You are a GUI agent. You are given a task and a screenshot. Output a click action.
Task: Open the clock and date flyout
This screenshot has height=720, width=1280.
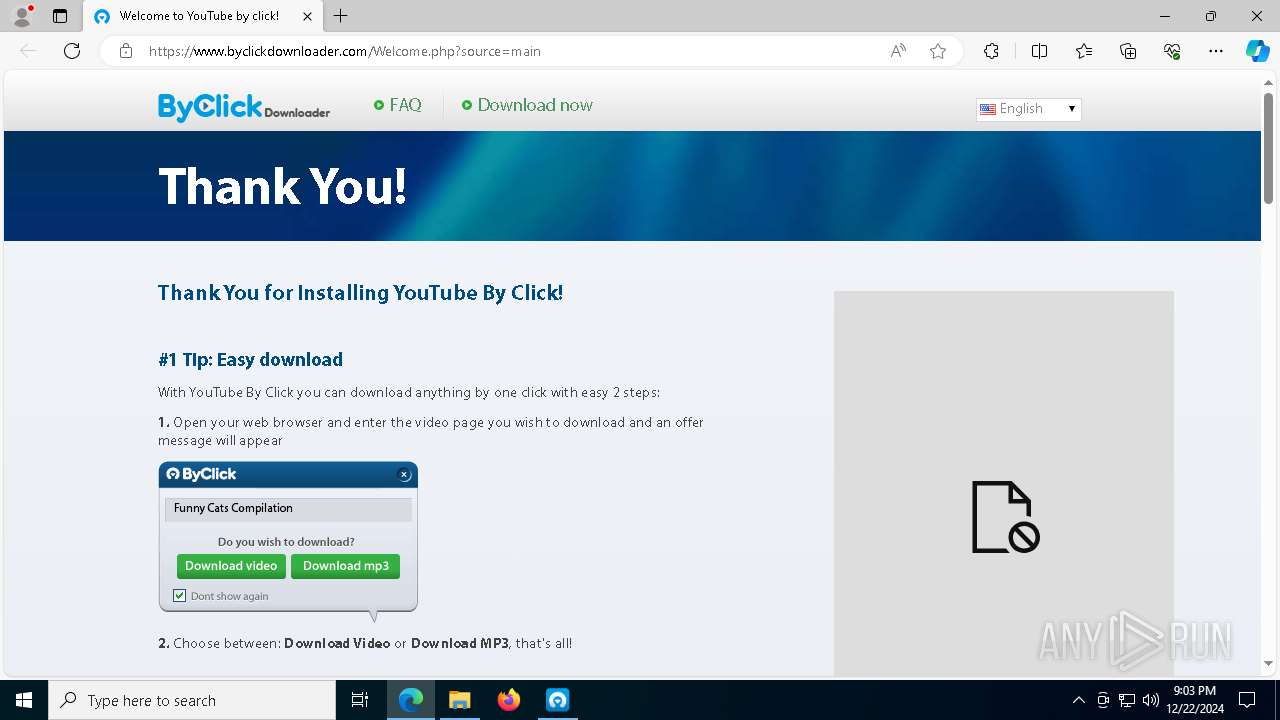point(1194,700)
